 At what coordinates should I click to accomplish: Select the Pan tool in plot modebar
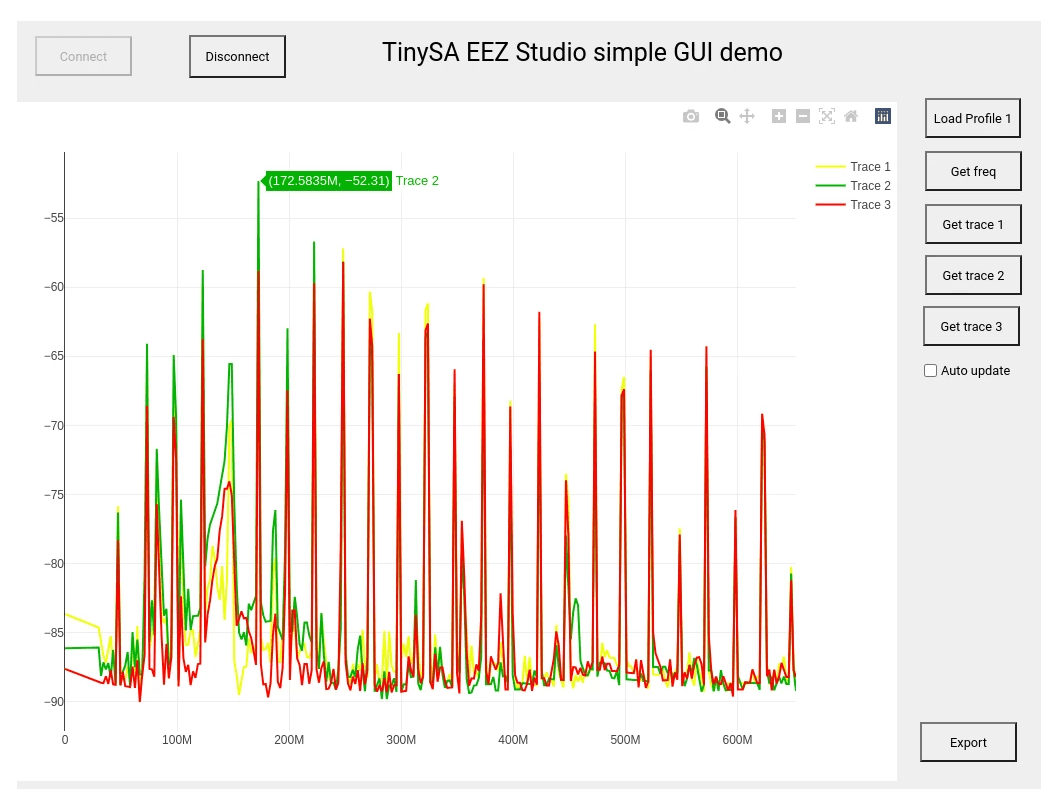coord(746,116)
